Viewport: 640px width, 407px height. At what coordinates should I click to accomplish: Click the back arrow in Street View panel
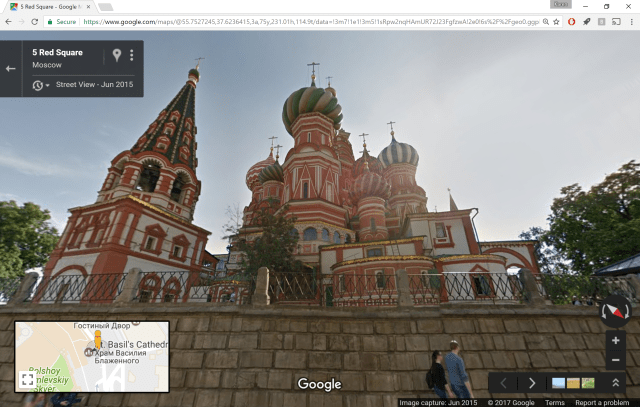(x=11, y=68)
